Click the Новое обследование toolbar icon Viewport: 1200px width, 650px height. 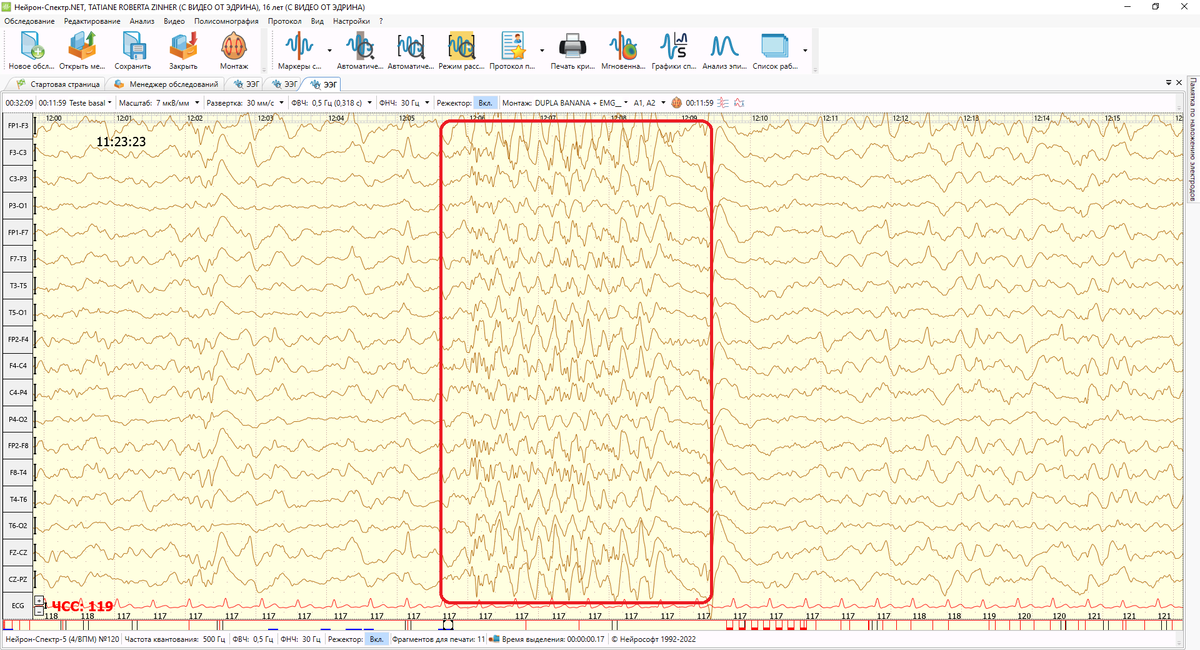(32, 50)
